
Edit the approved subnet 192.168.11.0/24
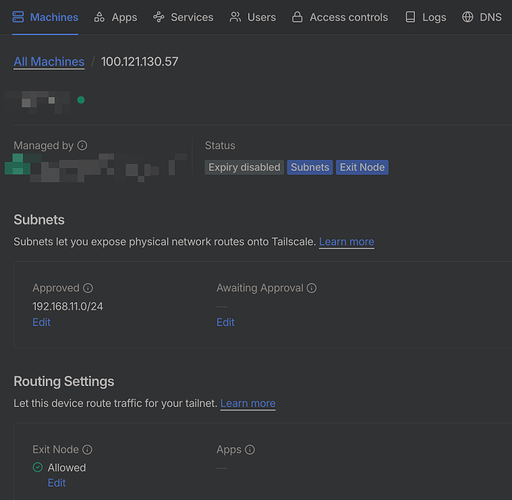[42, 322]
